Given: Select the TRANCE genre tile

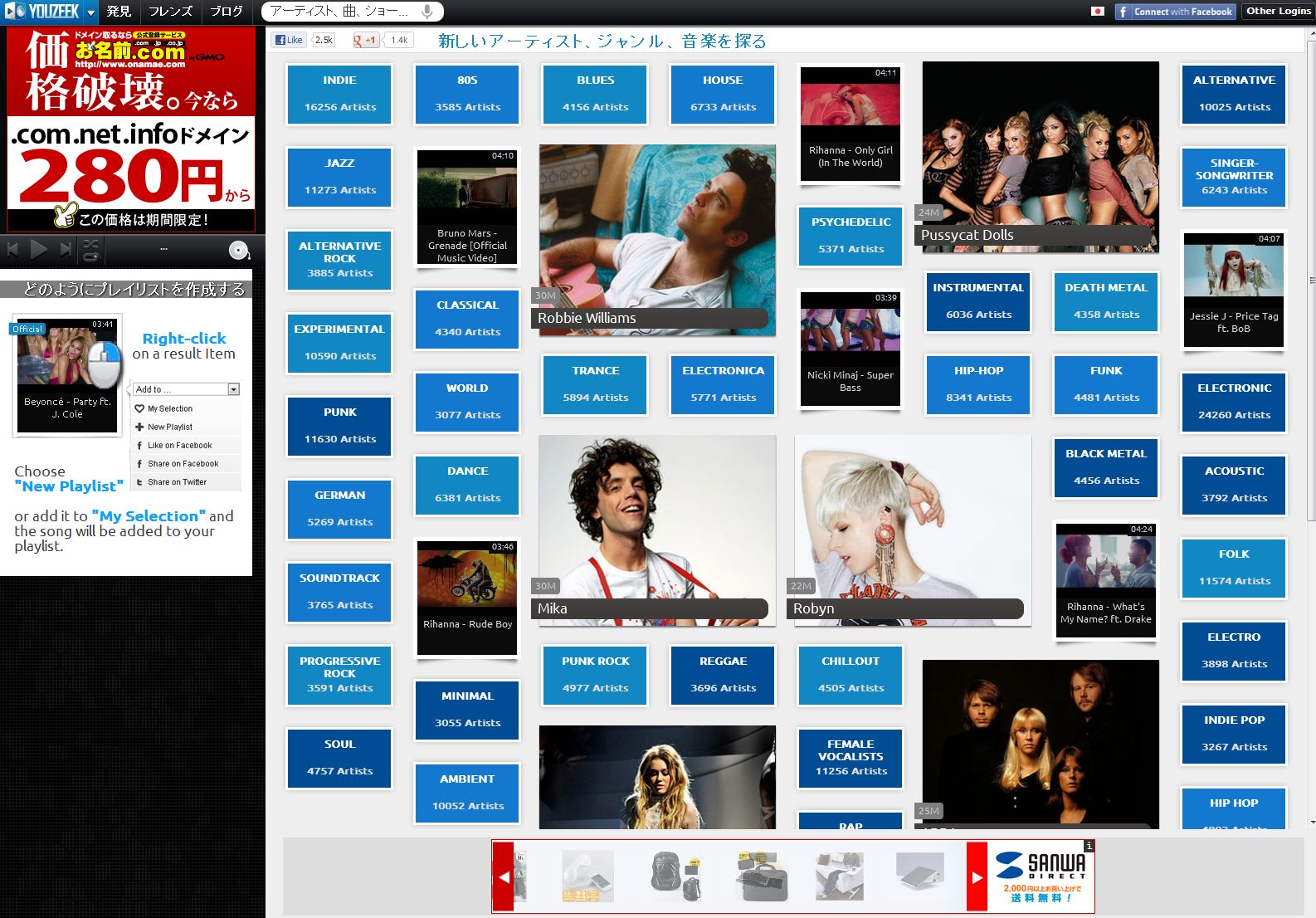Looking at the screenshot, I should coord(595,384).
